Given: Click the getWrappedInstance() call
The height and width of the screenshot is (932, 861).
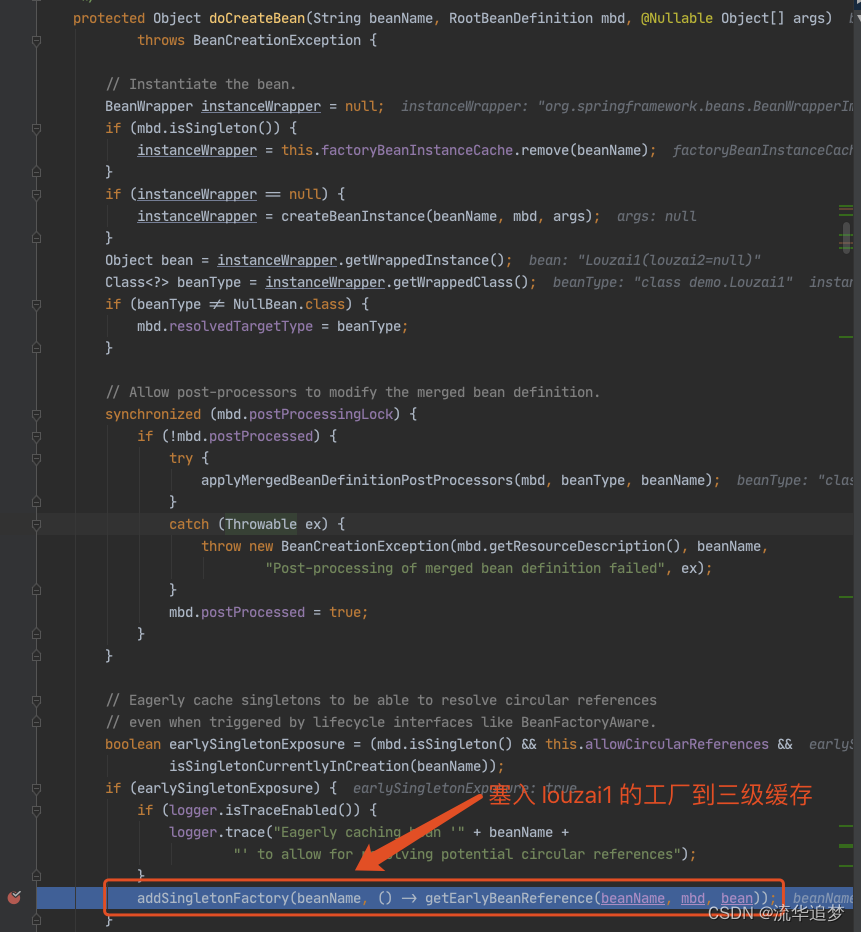Looking at the screenshot, I should [x=424, y=260].
